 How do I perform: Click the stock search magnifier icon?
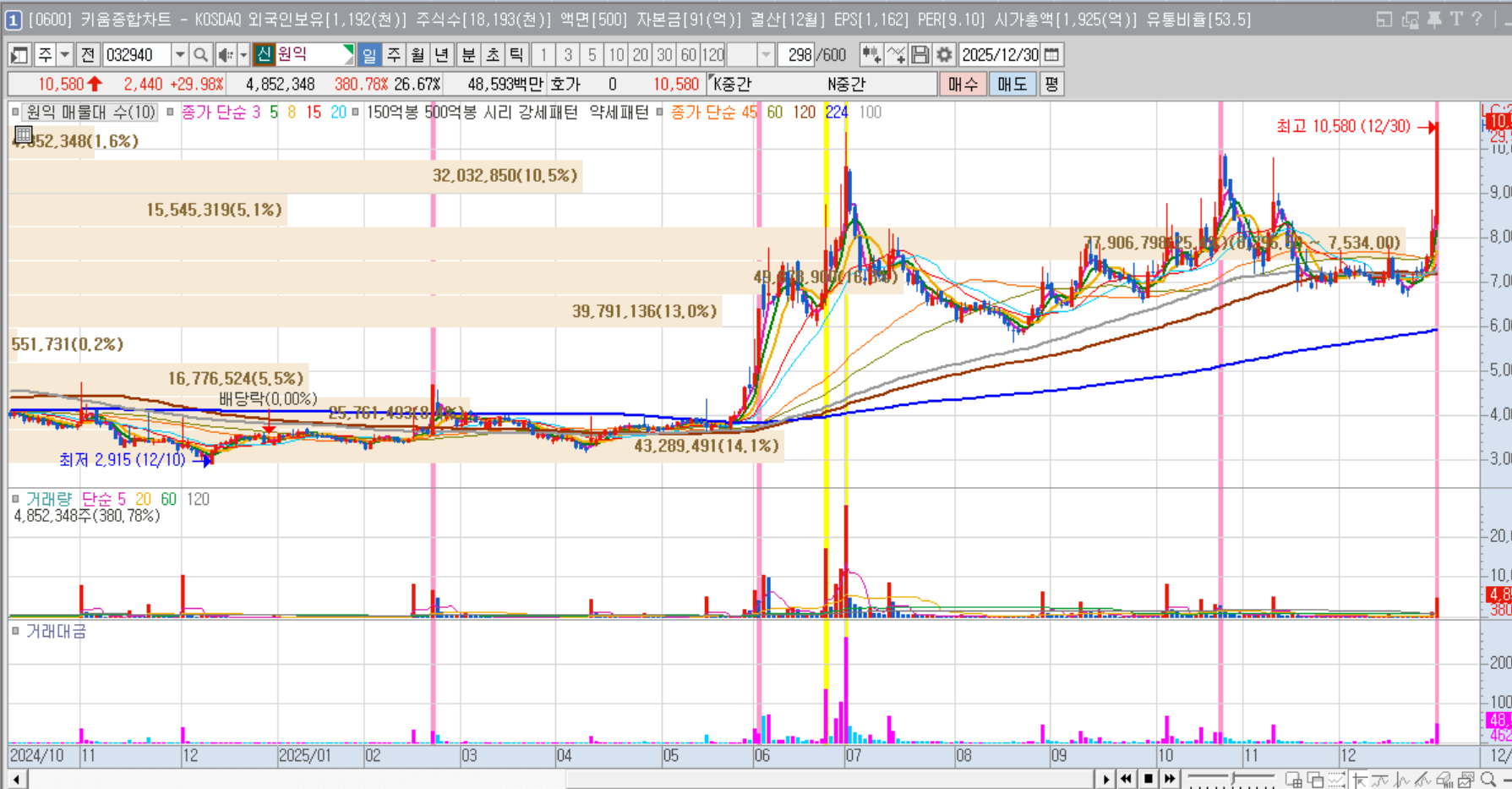click(200, 55)
